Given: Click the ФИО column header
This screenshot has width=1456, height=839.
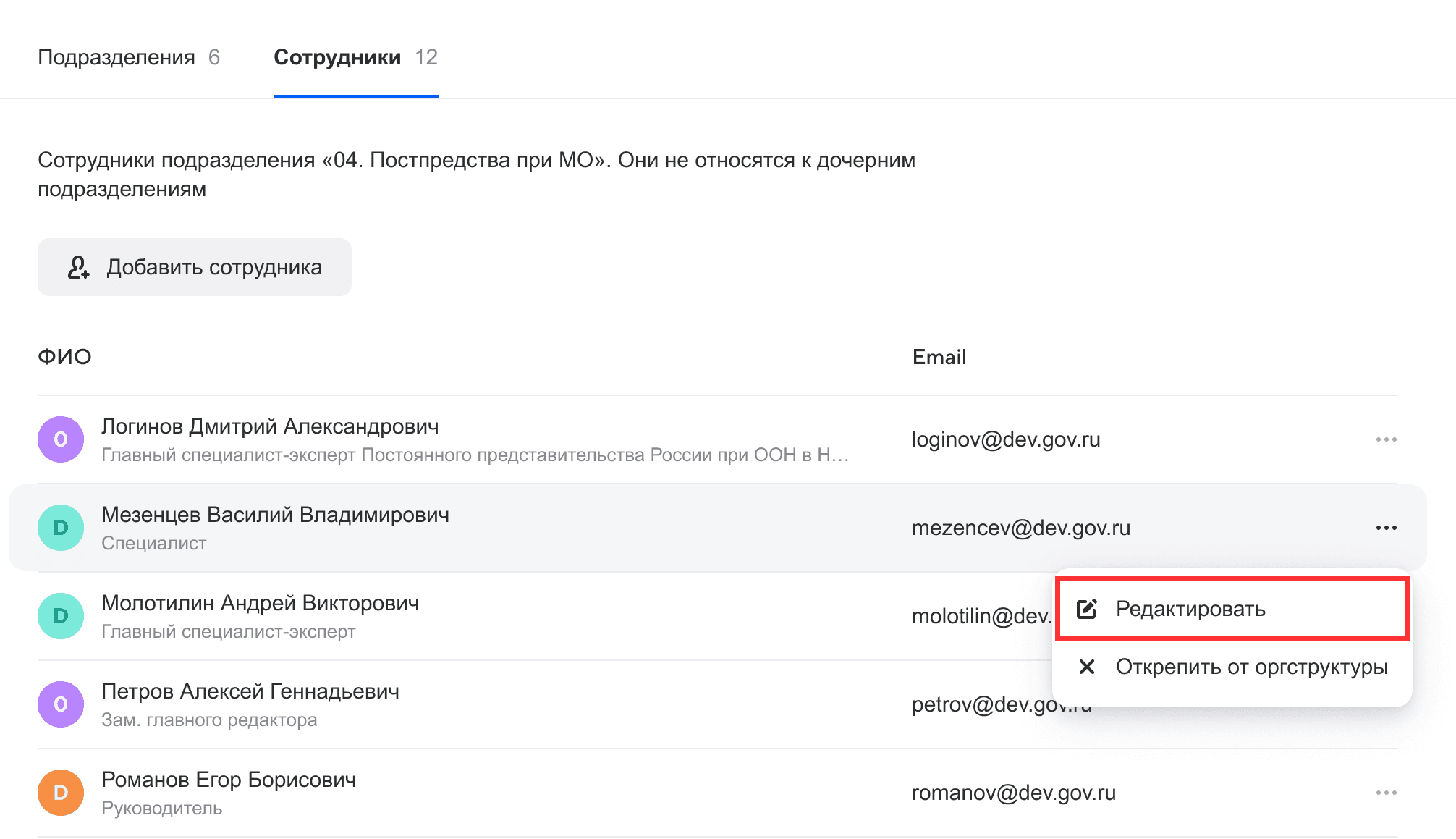Looking at the screenshot, I should pyautogui.click(x=64, y=357).
